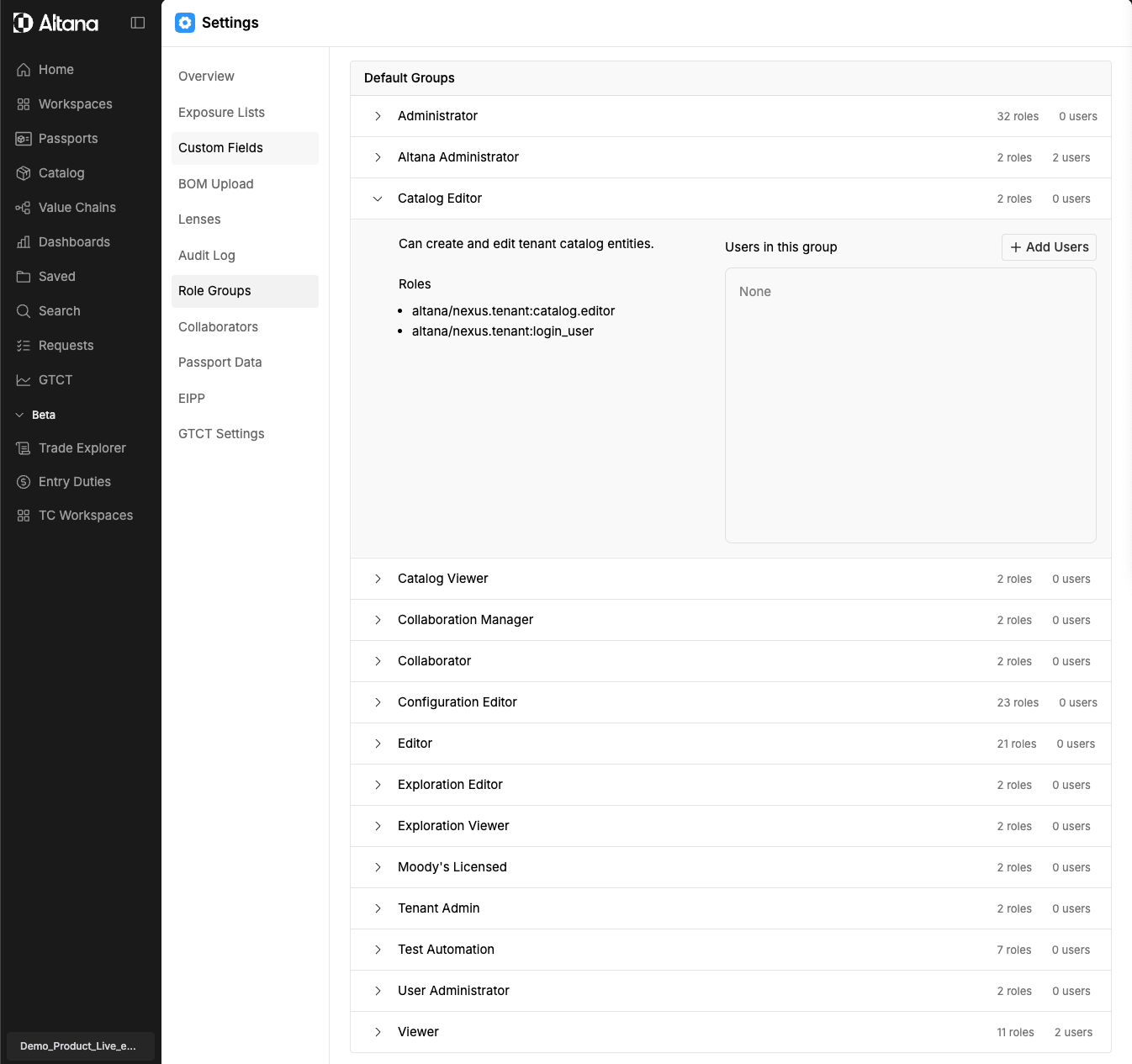Open the Demo_Product_Live tenant switcher

81,1045
